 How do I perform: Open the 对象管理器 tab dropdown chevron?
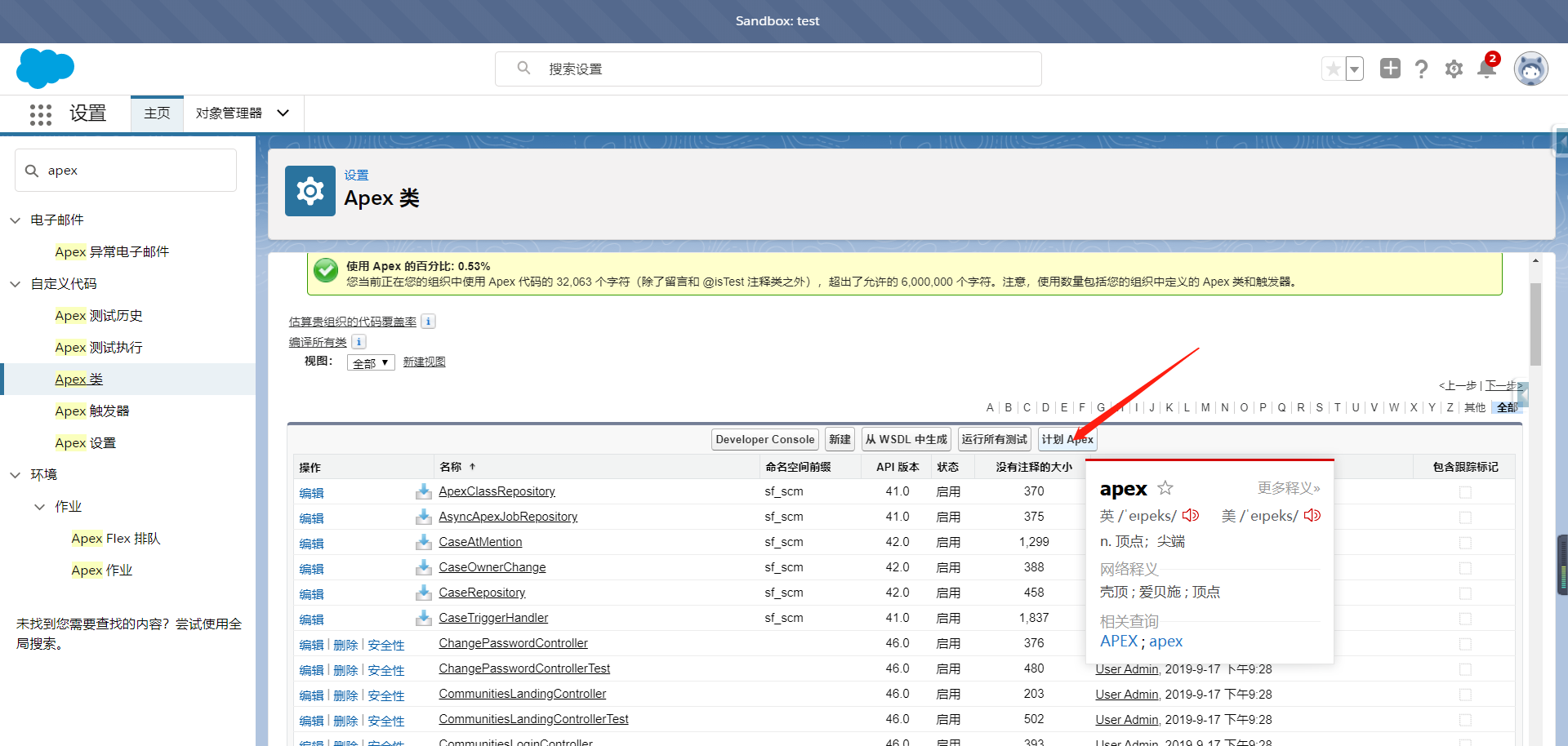(283, 113)
